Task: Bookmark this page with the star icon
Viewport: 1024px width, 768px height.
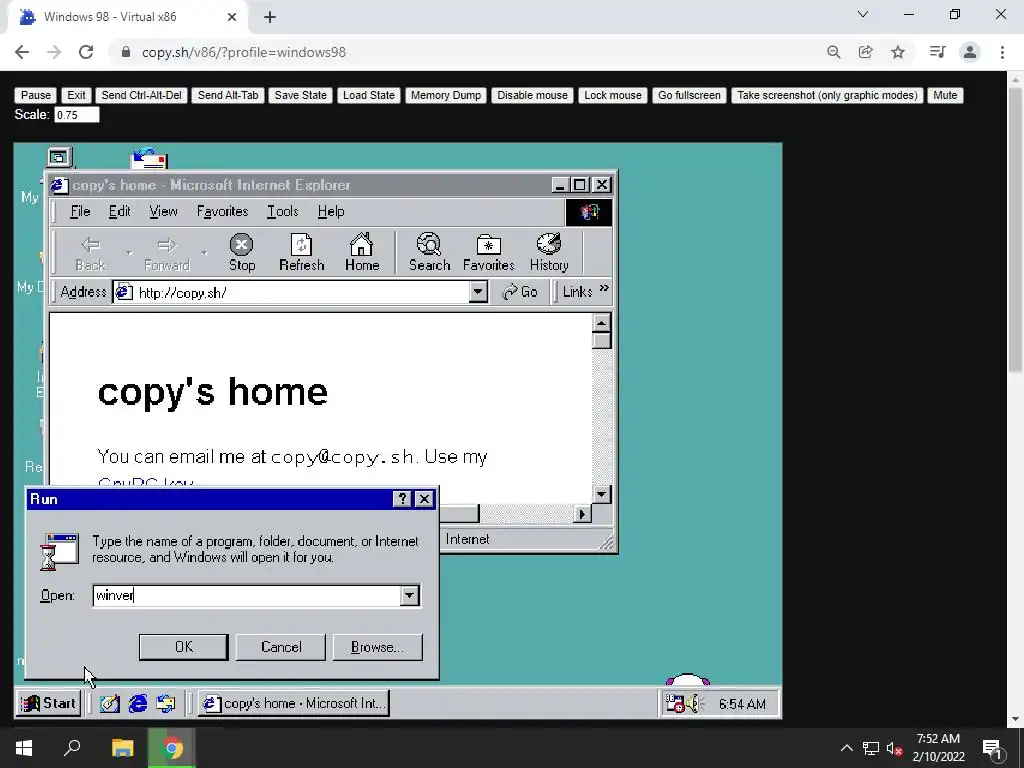Action: 898,52
